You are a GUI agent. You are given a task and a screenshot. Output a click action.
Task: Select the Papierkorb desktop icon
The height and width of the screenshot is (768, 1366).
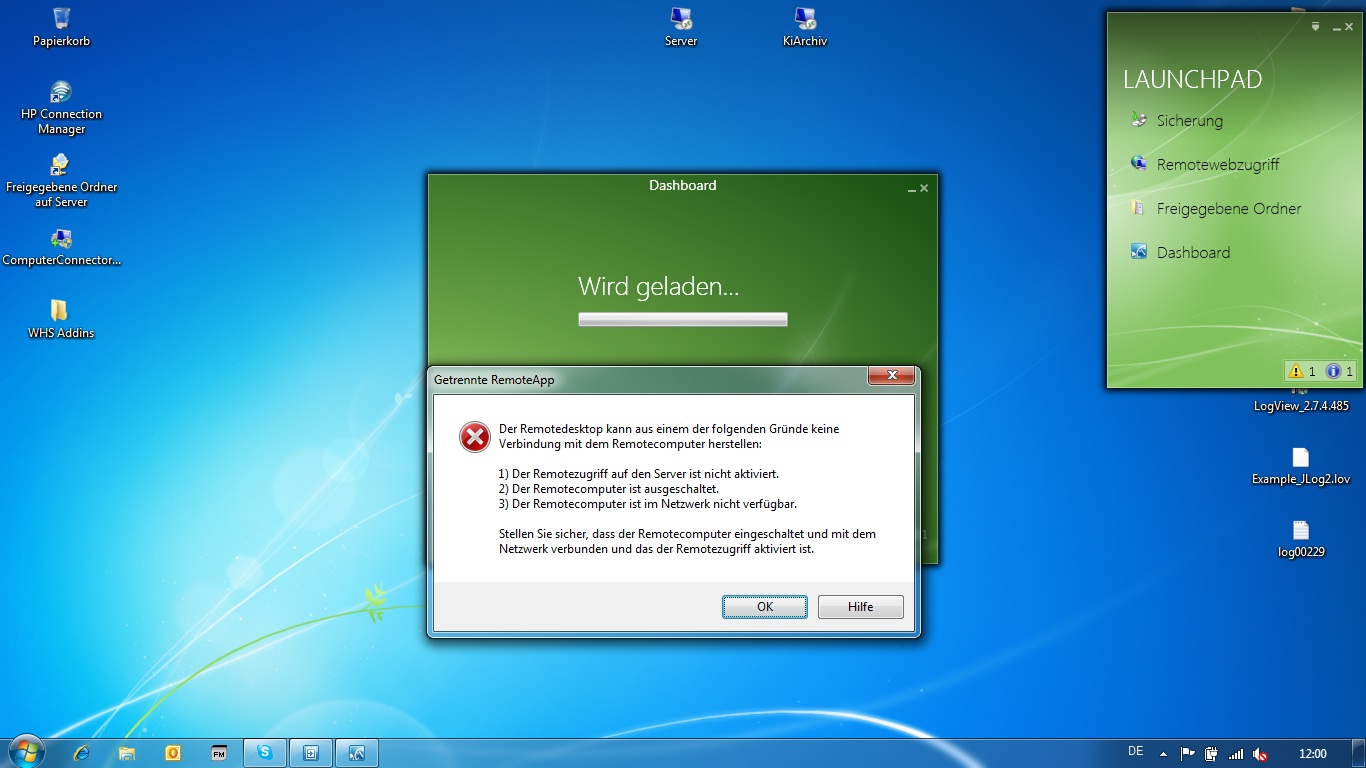[61, 27]
